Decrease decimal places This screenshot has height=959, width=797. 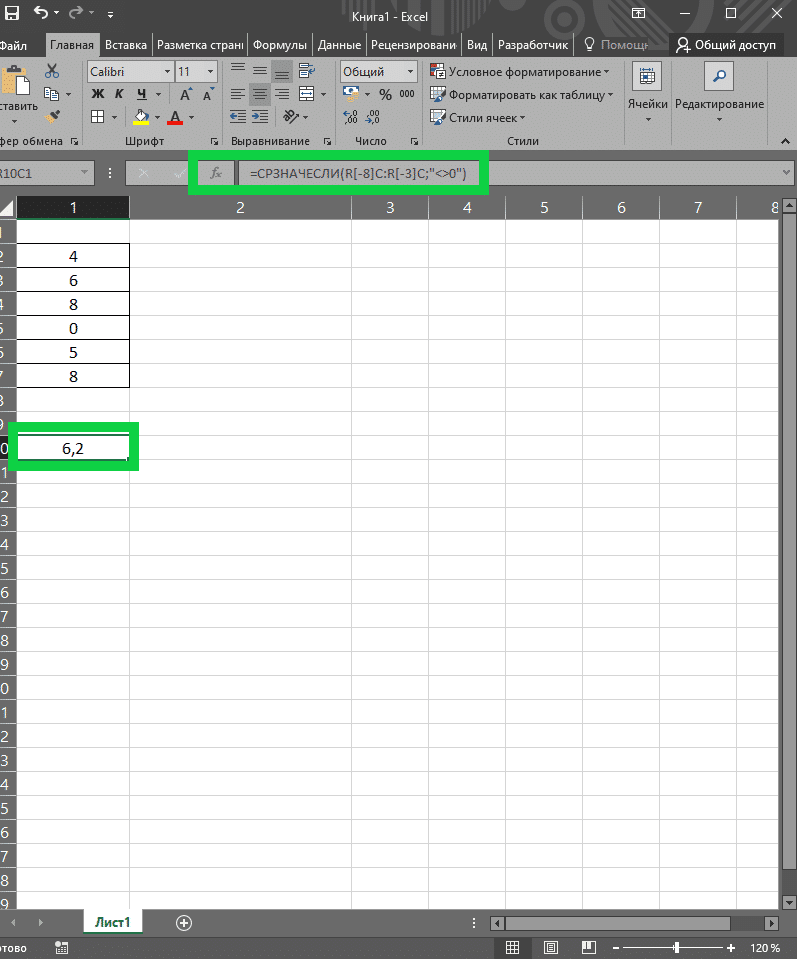(373, 117)
